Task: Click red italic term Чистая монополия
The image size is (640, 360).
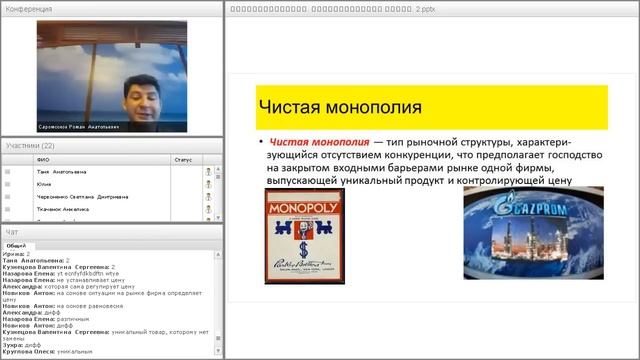Action: 319,142
